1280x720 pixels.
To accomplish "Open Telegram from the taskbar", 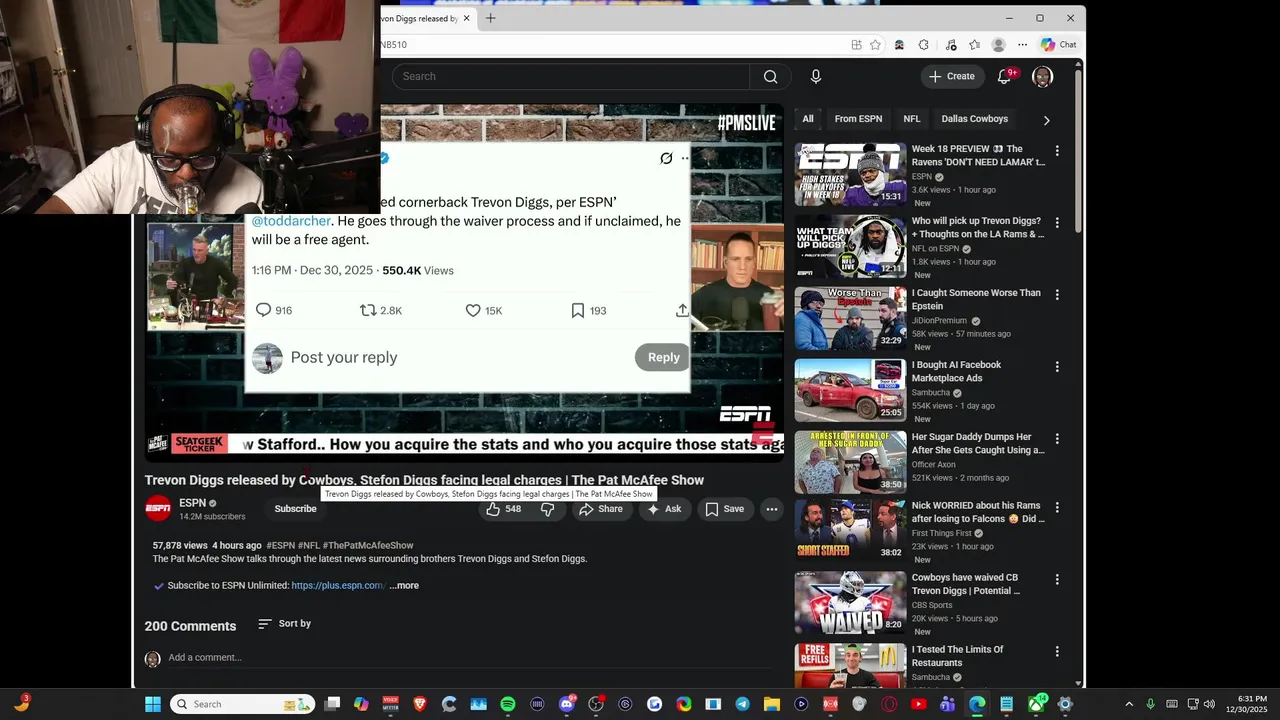I will pyautogui.click(x=742, y=704).
